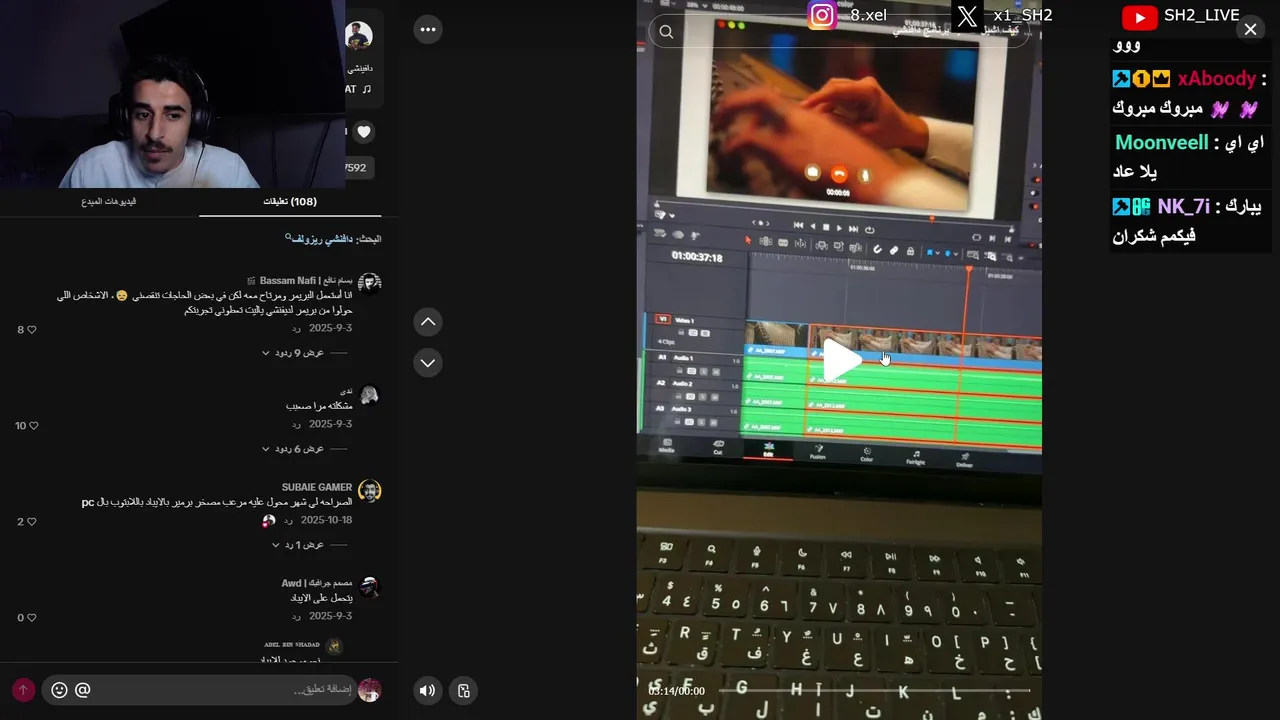Close the video viewer with the X
Screen dimensions: 1280x720
pos(1250,30)
